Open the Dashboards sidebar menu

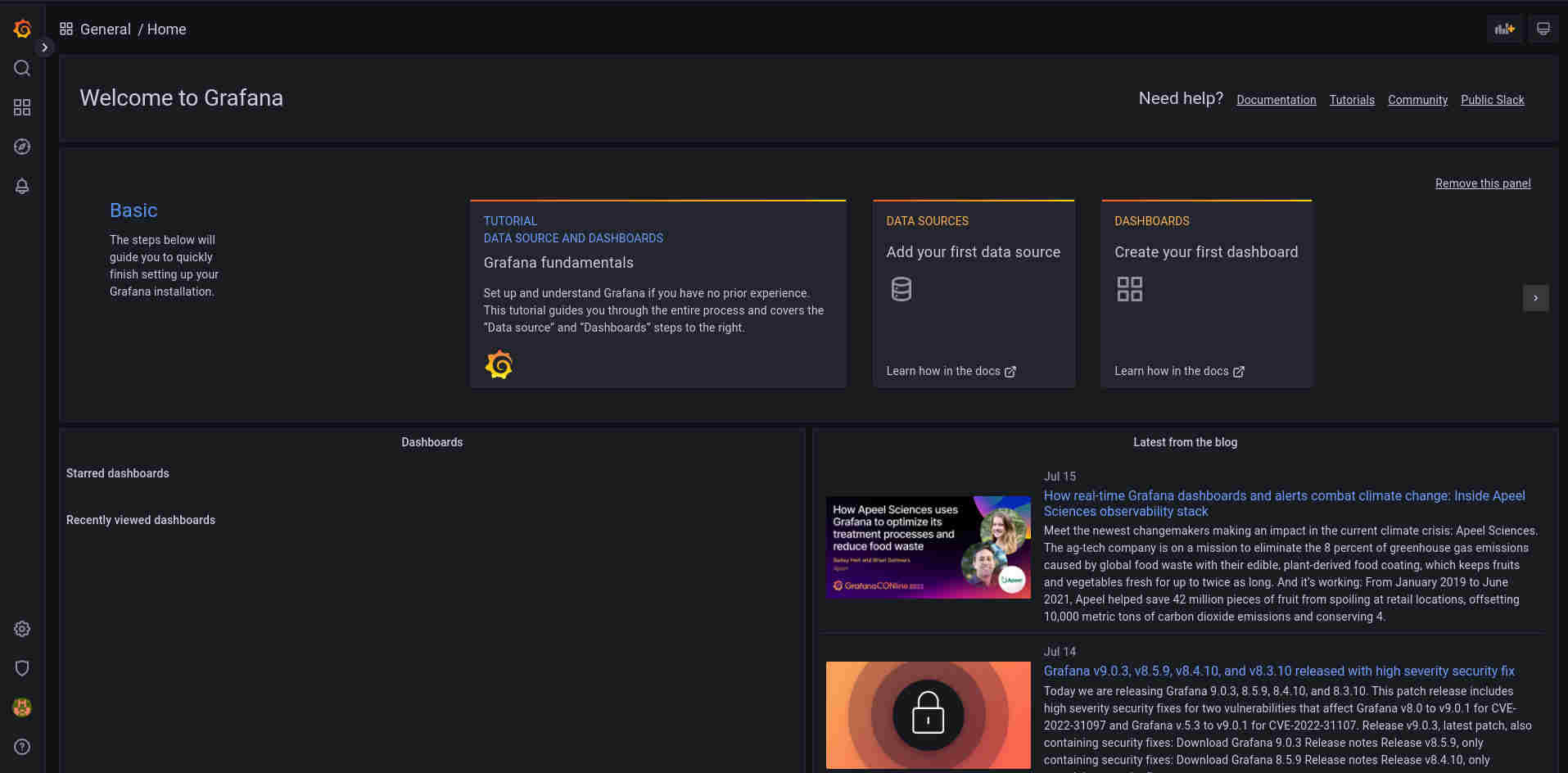(22, 107)
